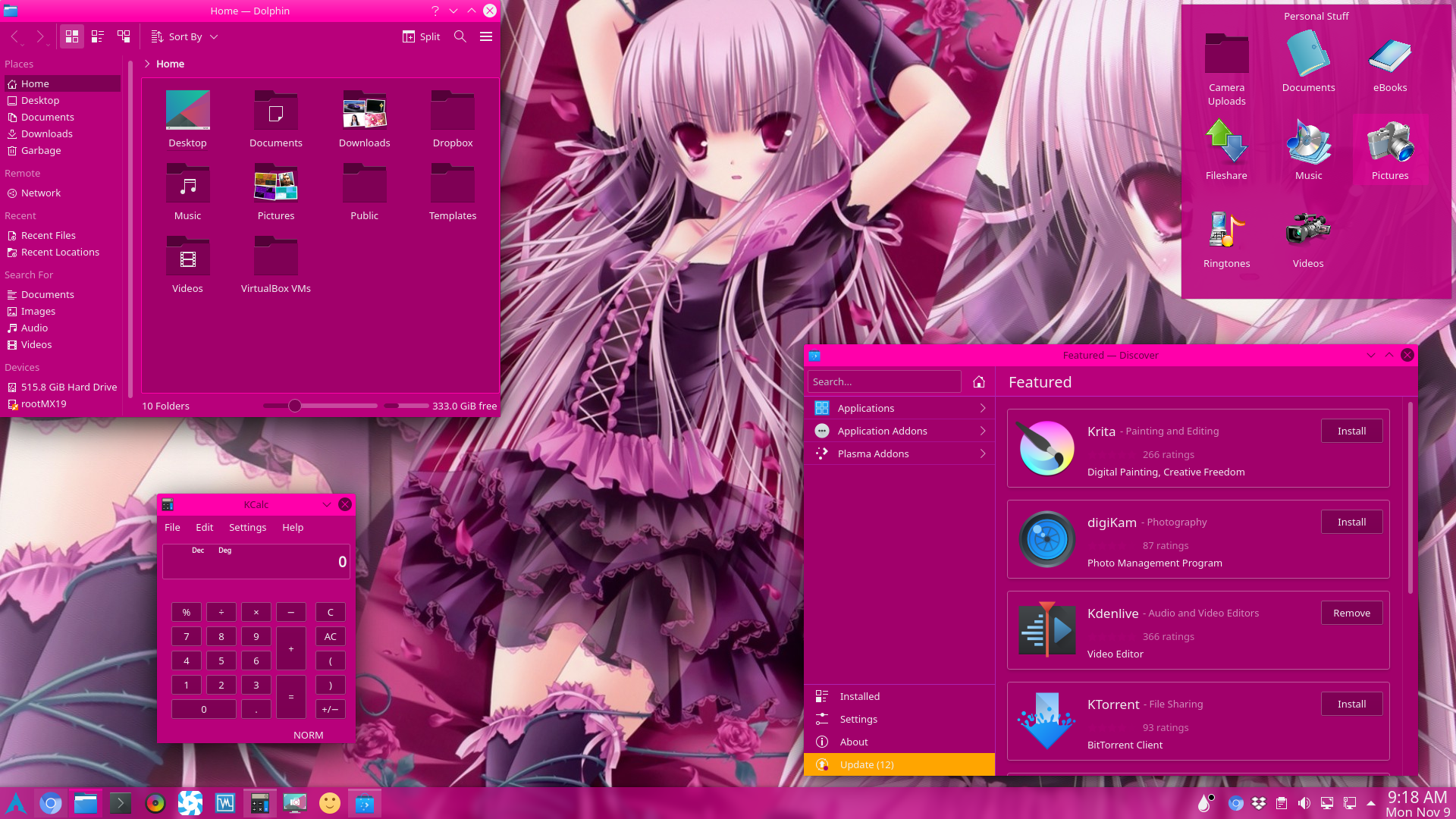
Task: Click the Dolphin zoom slider handle
Action: tap(295, 406)
